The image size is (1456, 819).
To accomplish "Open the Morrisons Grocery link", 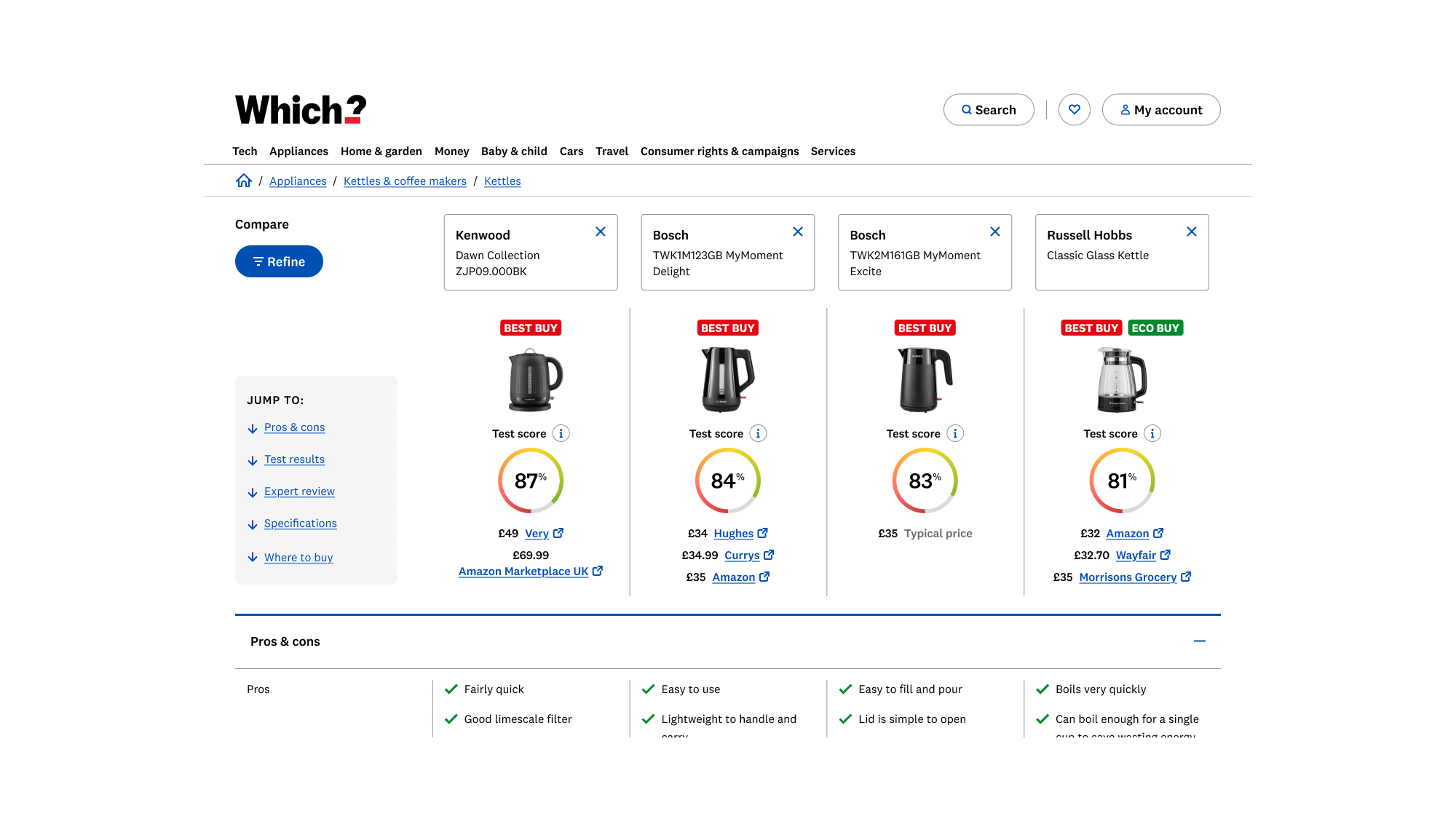I will click(x=1135, y=577).
